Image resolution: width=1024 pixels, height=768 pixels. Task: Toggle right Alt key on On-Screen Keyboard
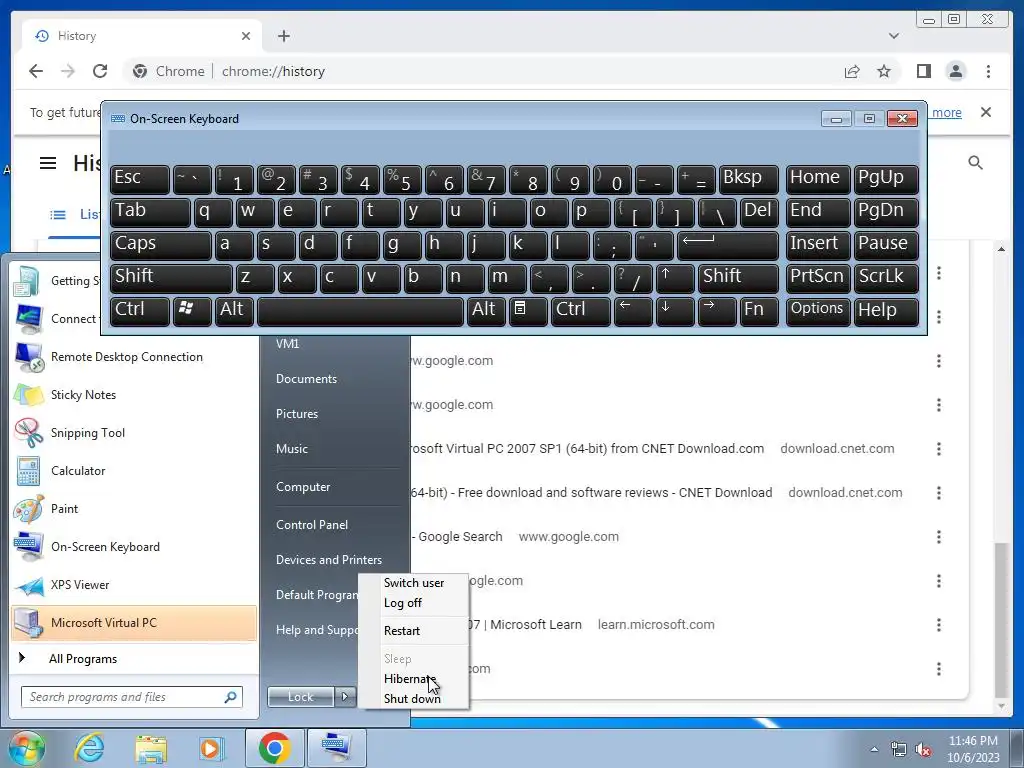(x=486, y=310)
